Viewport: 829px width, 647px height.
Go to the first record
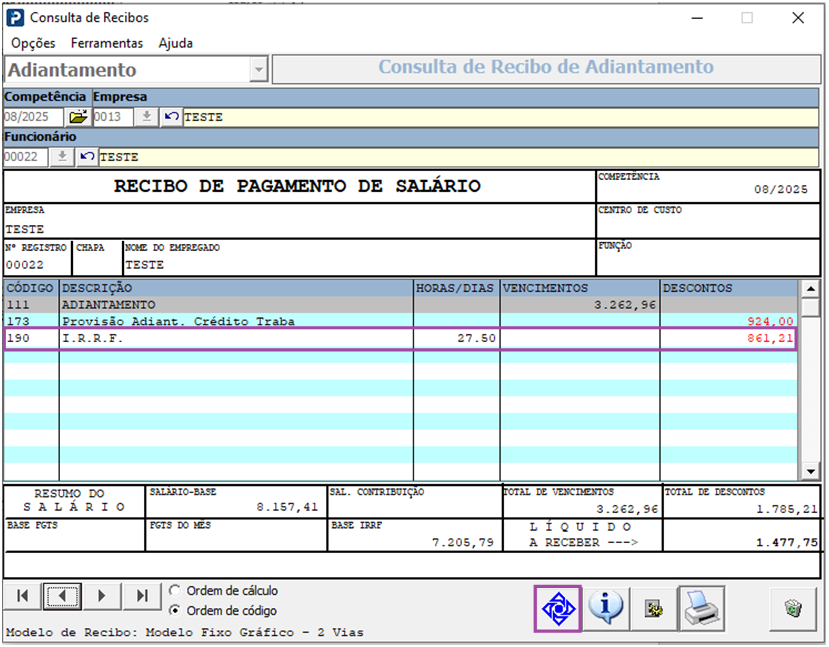pos(23,596)
